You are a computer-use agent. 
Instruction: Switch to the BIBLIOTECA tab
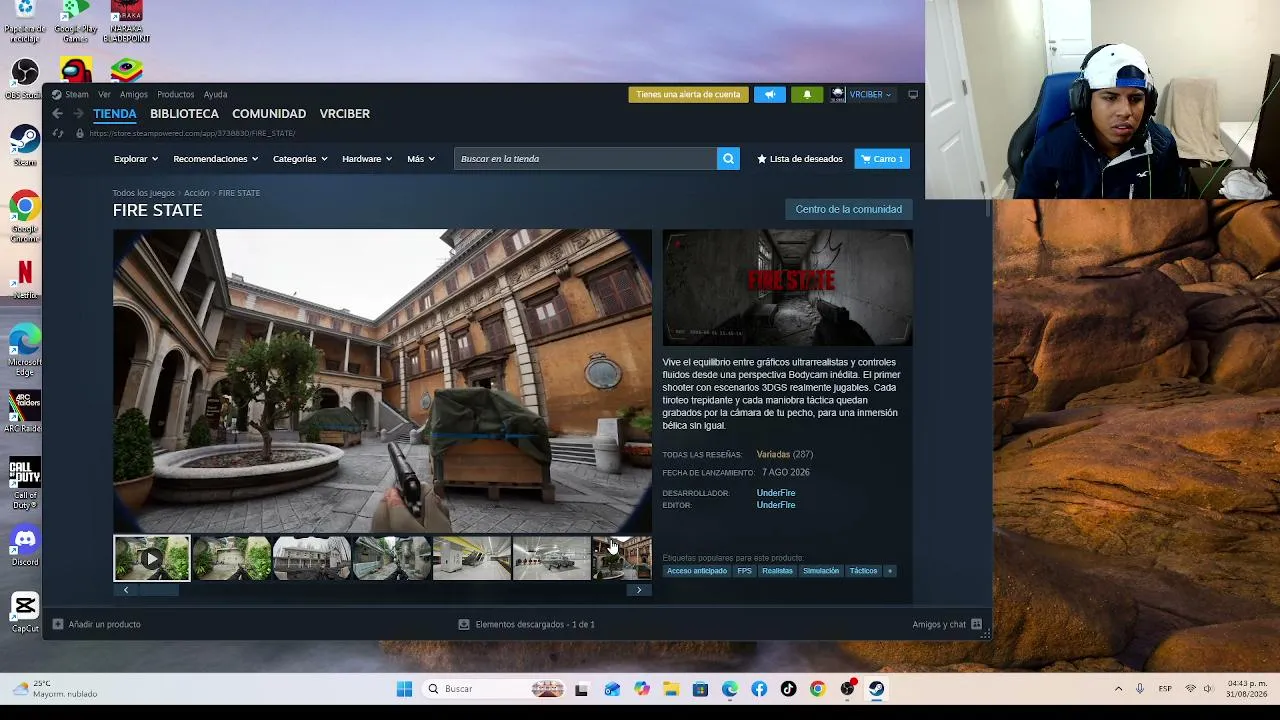click(184, 114)
